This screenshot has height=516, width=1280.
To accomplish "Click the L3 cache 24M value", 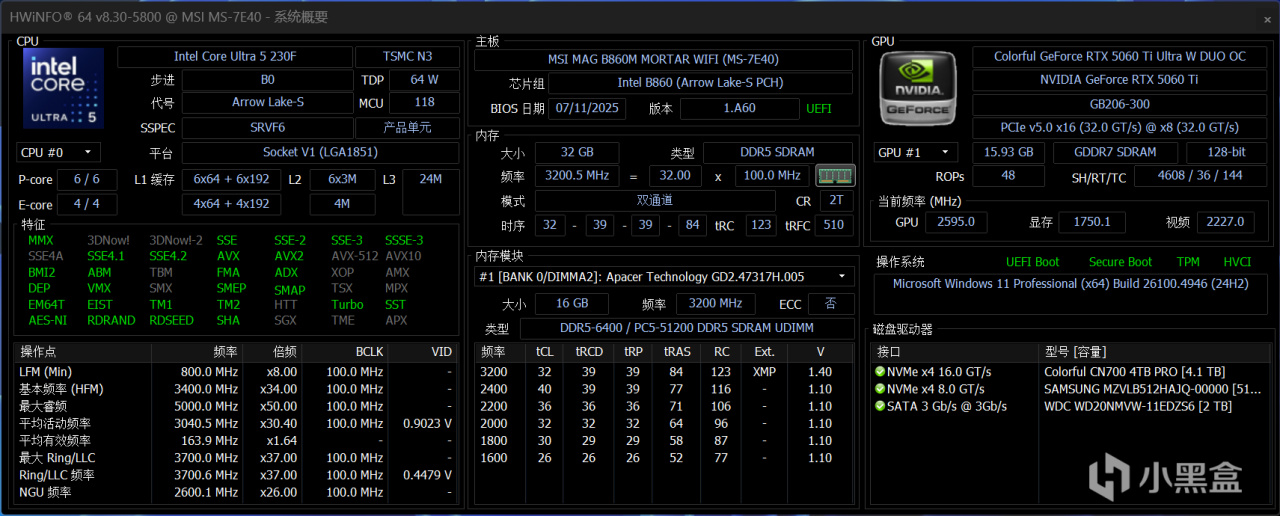I will (x=431, y=179).
